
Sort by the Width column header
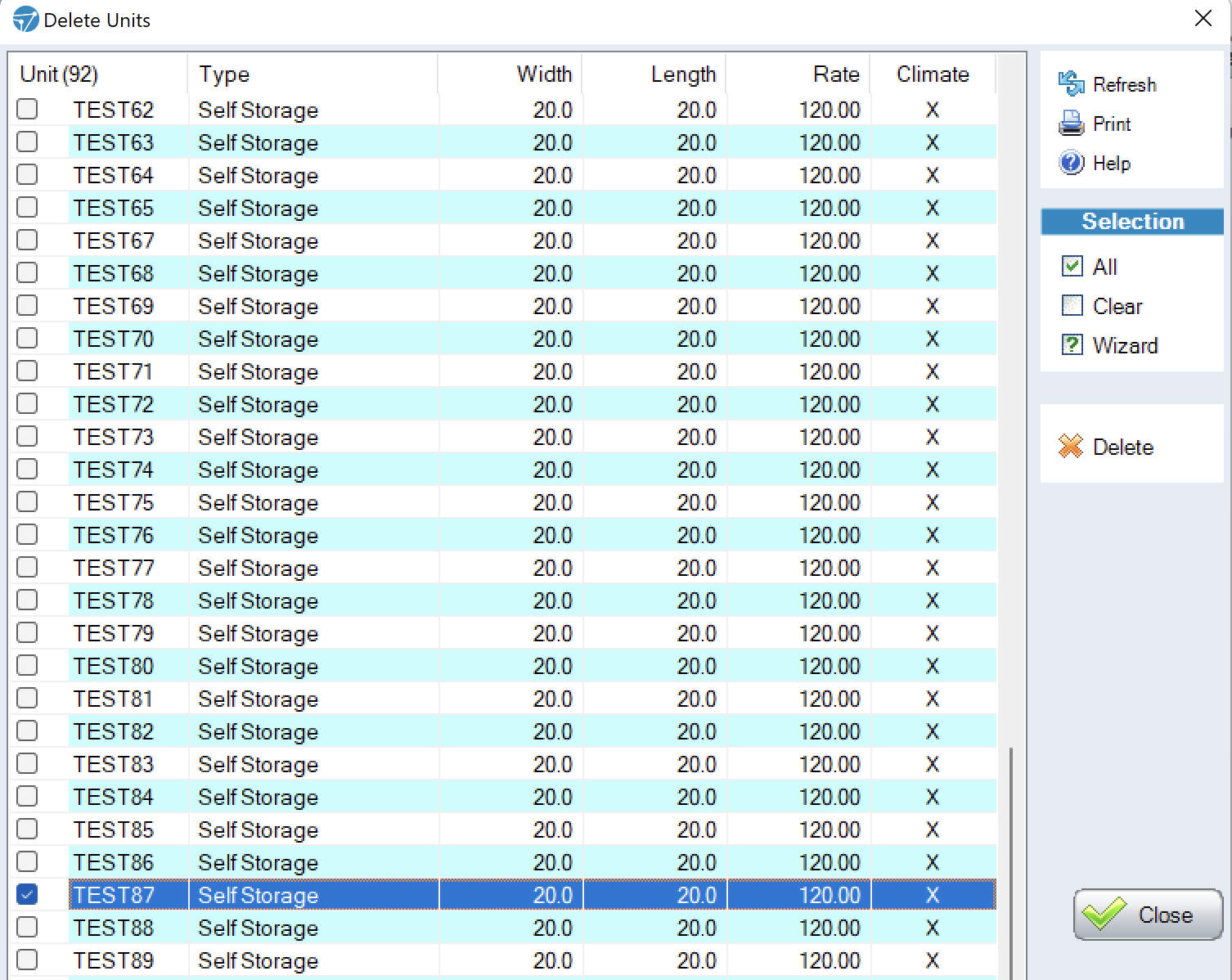510,74
